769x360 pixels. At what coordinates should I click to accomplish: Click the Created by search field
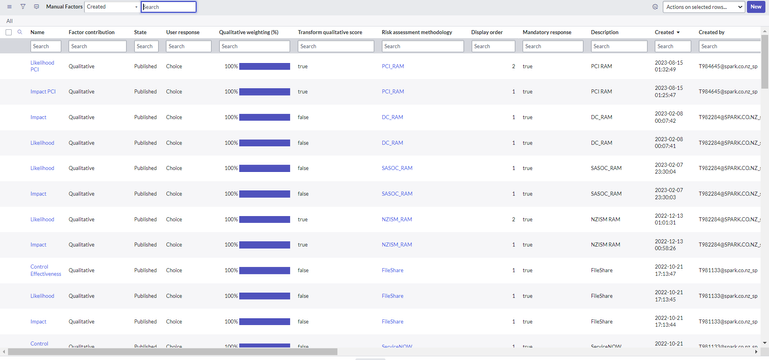click(730, 46)
